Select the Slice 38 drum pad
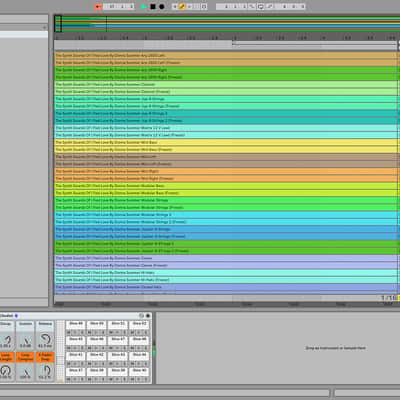This screenshot has width=400, height=400. (97, 372)
